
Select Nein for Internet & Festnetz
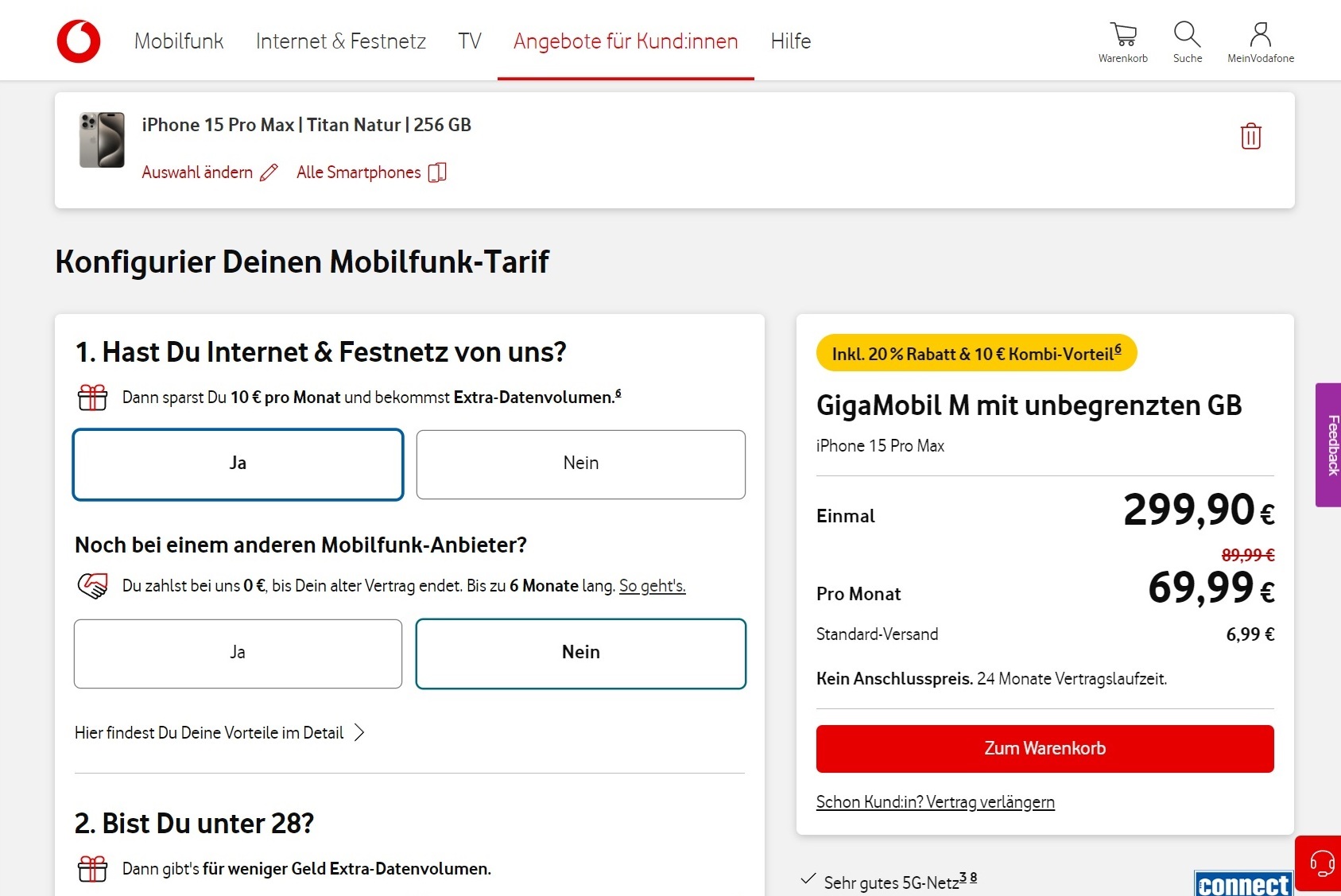[581, 464]
